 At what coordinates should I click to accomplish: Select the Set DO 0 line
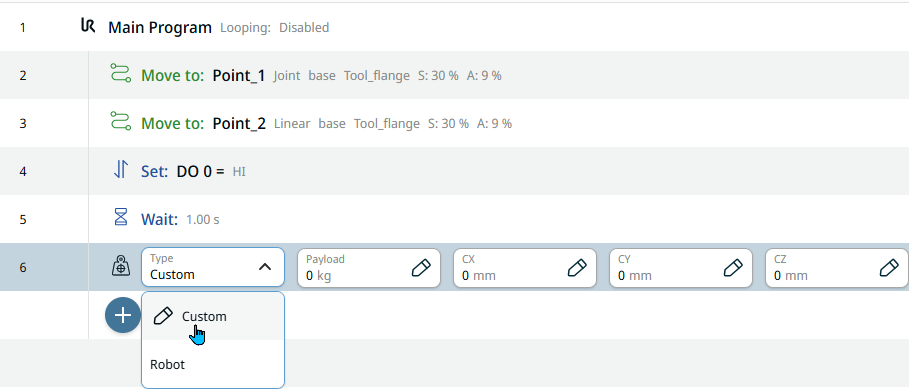(x=454, y=171)
